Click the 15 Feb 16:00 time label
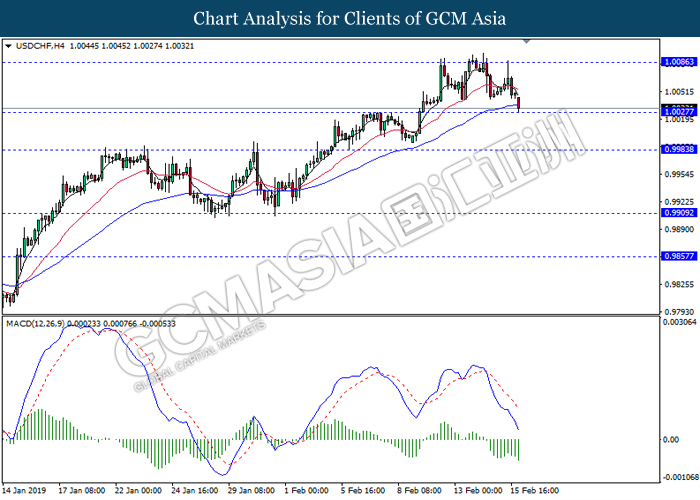700x500 pixels. (x=534, y=490)
